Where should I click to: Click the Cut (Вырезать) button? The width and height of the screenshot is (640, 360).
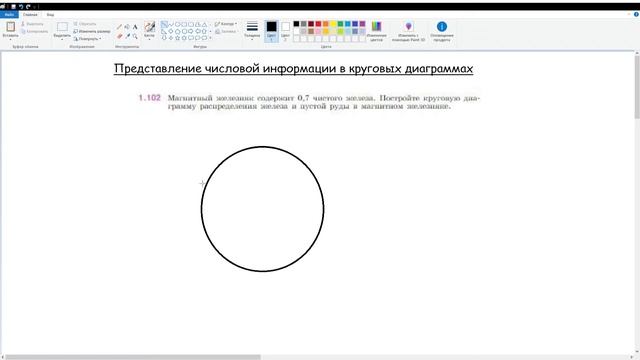click(x=32, y=24)
